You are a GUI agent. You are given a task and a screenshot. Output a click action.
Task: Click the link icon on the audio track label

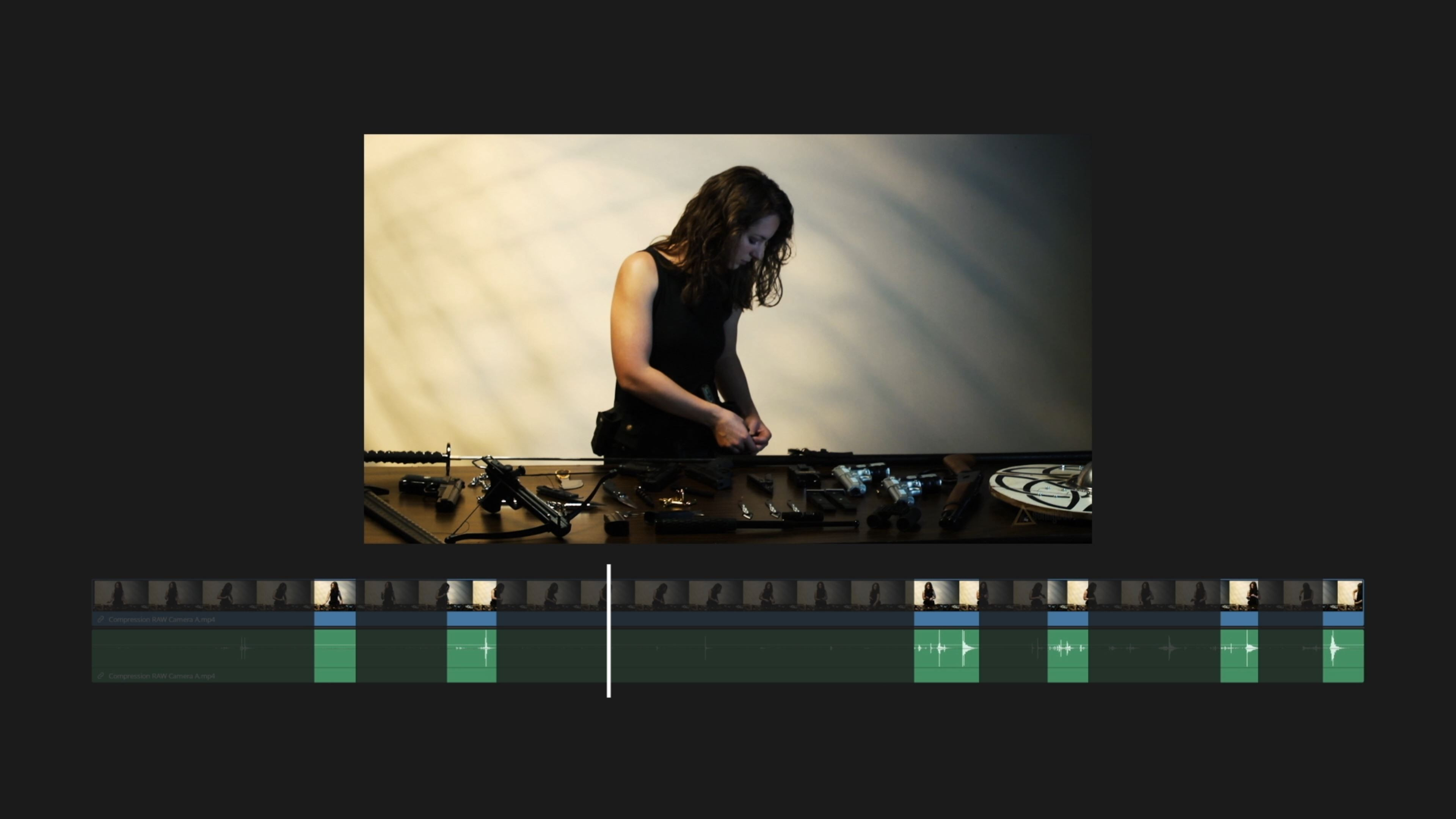(x=100, y=676)
